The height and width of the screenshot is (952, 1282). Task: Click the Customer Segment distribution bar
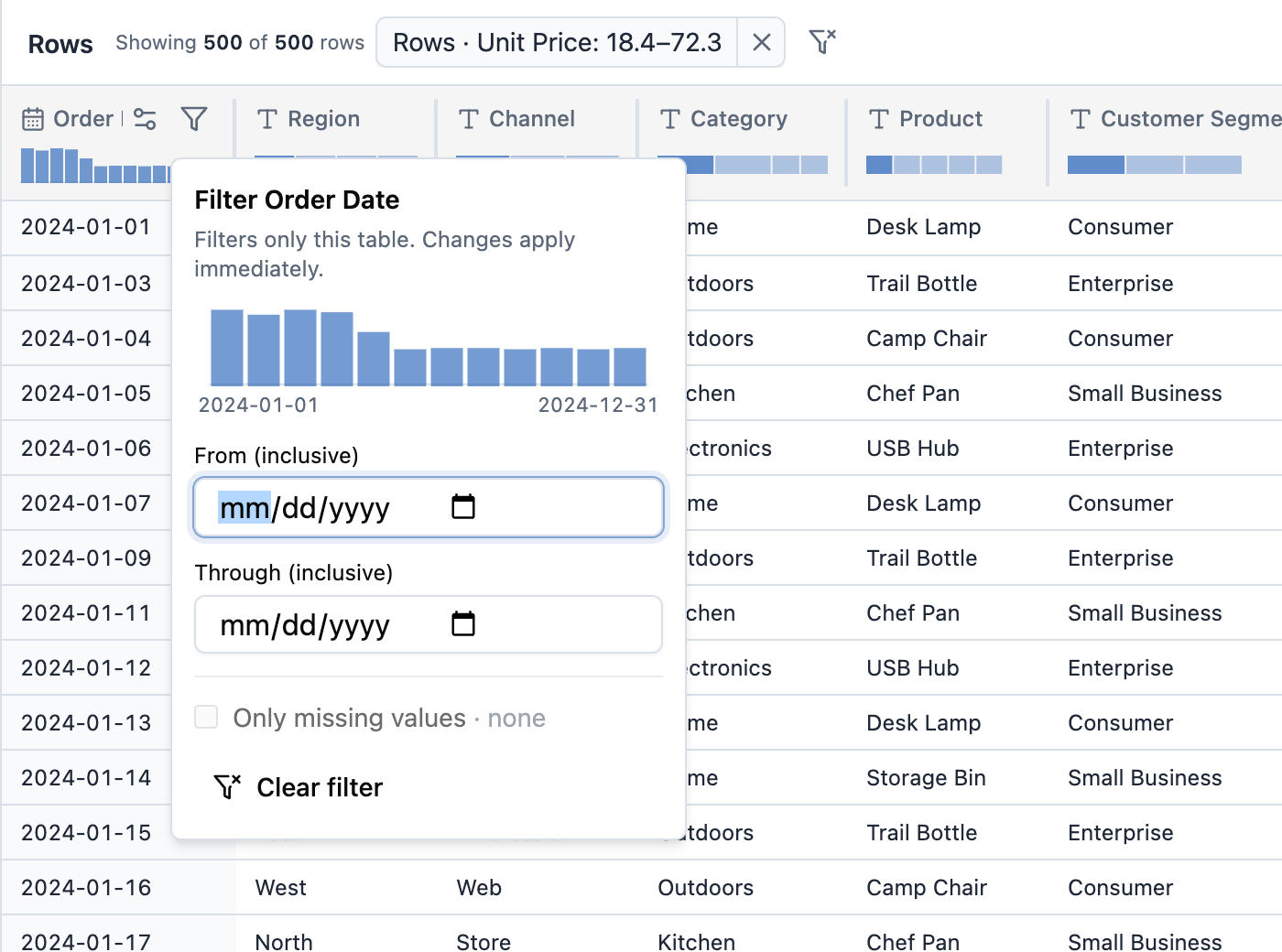tap(1155, 165)
